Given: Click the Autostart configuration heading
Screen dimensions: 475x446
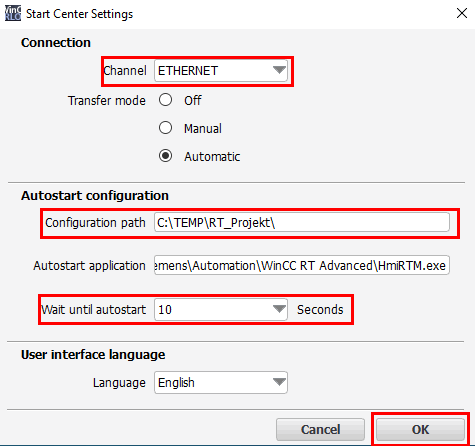Looking at the screenshot, I should 95,196.
